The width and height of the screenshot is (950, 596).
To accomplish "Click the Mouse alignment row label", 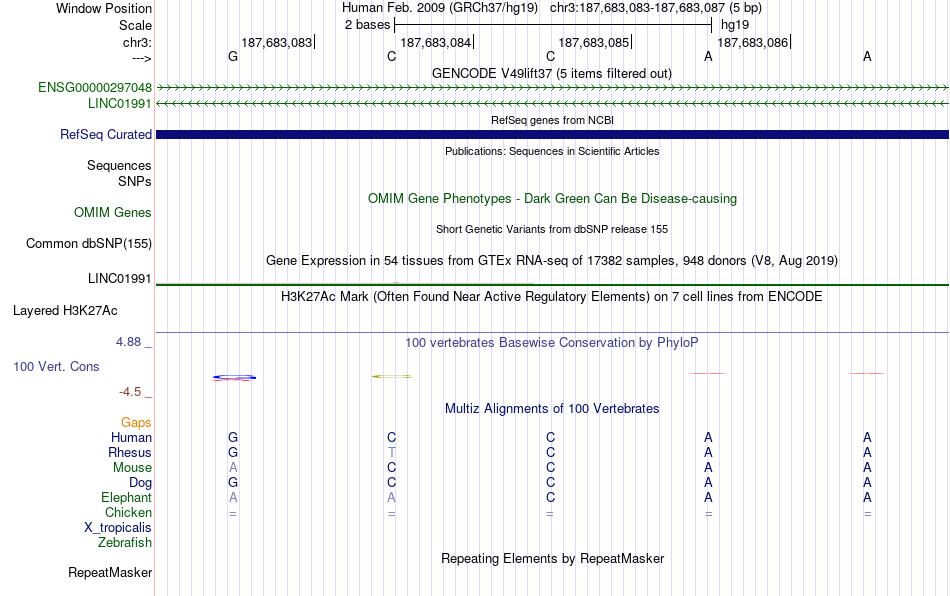I will (x=132, y=468).
